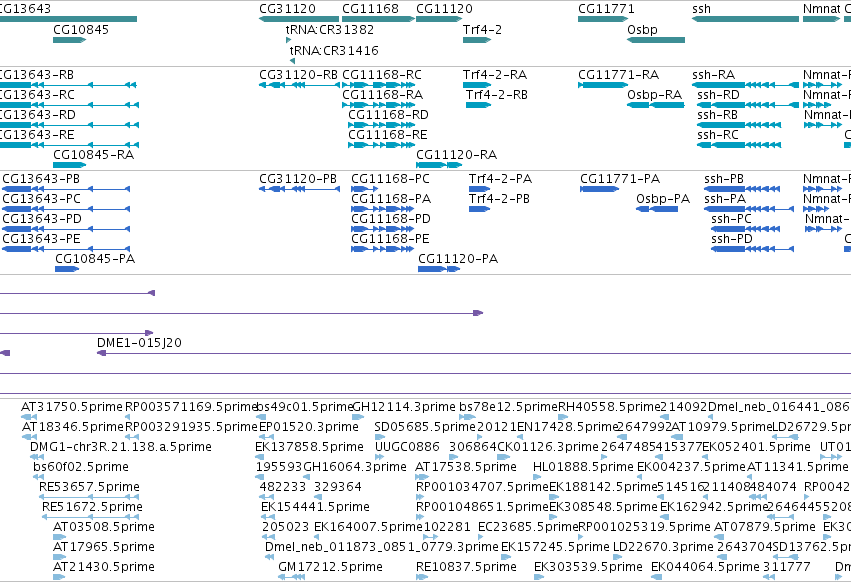The height and width of the screenshot is (582, 851).
Task: Click the CG11120-PA protein
Action: 439,269
